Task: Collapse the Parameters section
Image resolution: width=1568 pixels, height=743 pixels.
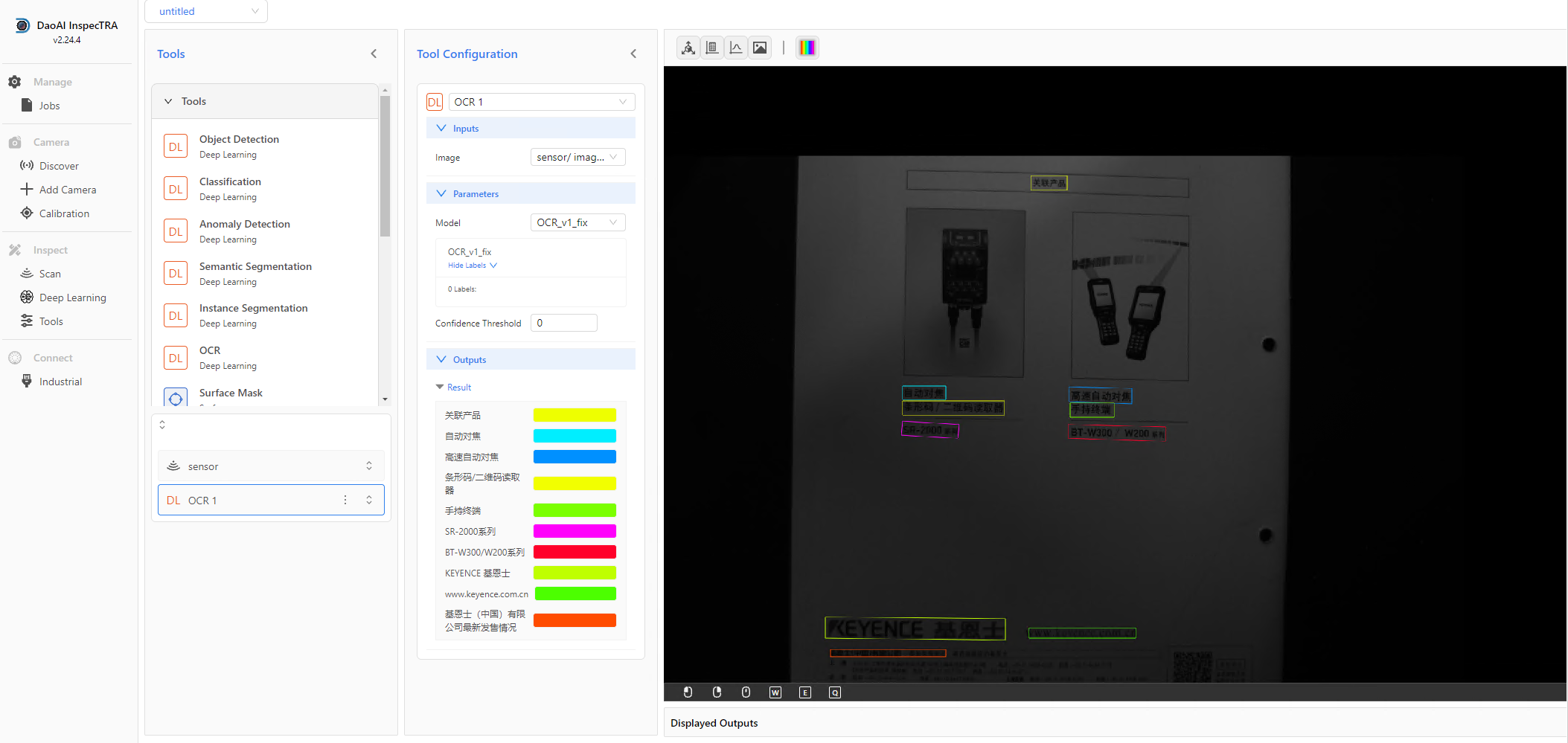Action: (x=441, y=193)
